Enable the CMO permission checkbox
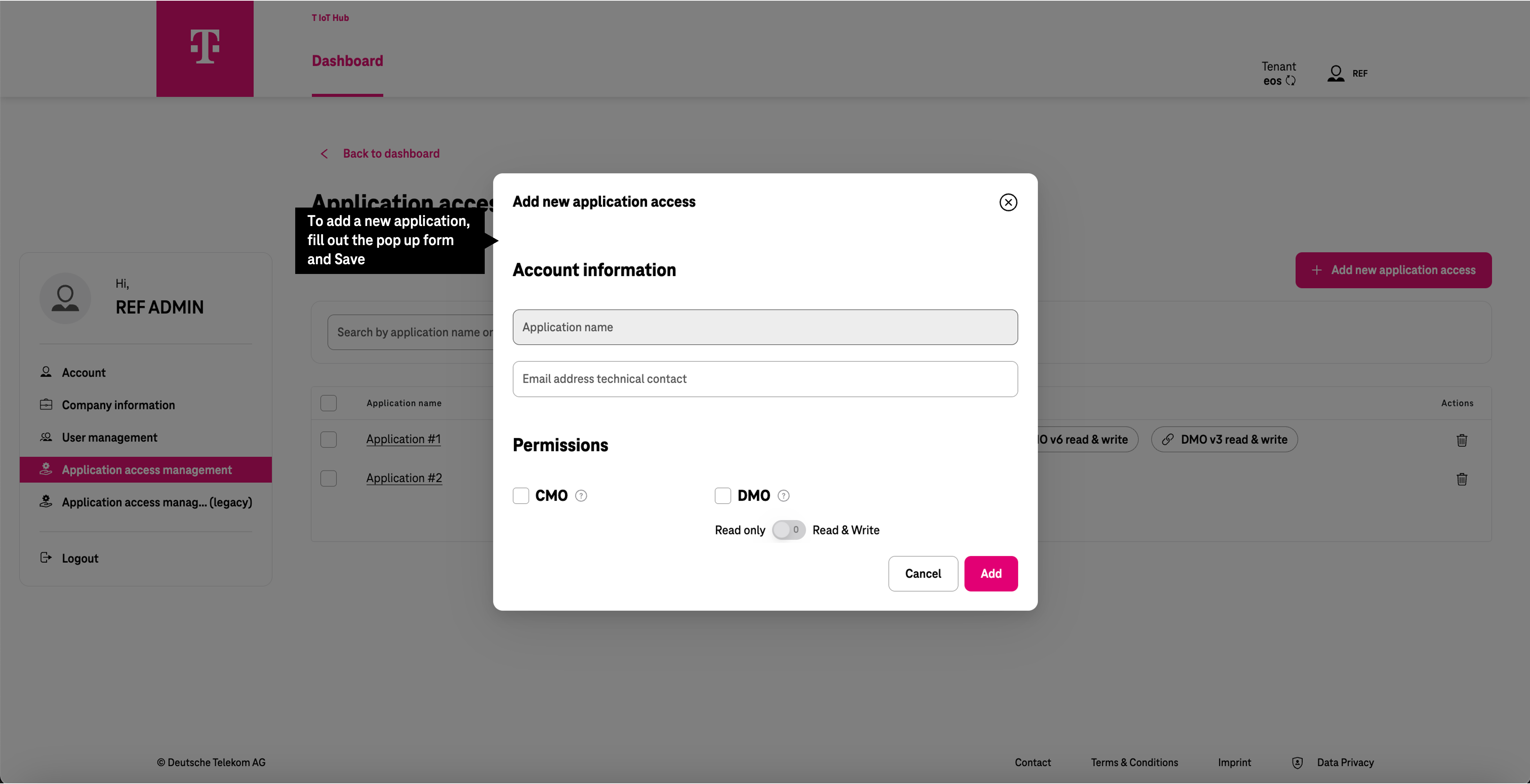The height and width of the screenshot is (784, 1530). 521,496
